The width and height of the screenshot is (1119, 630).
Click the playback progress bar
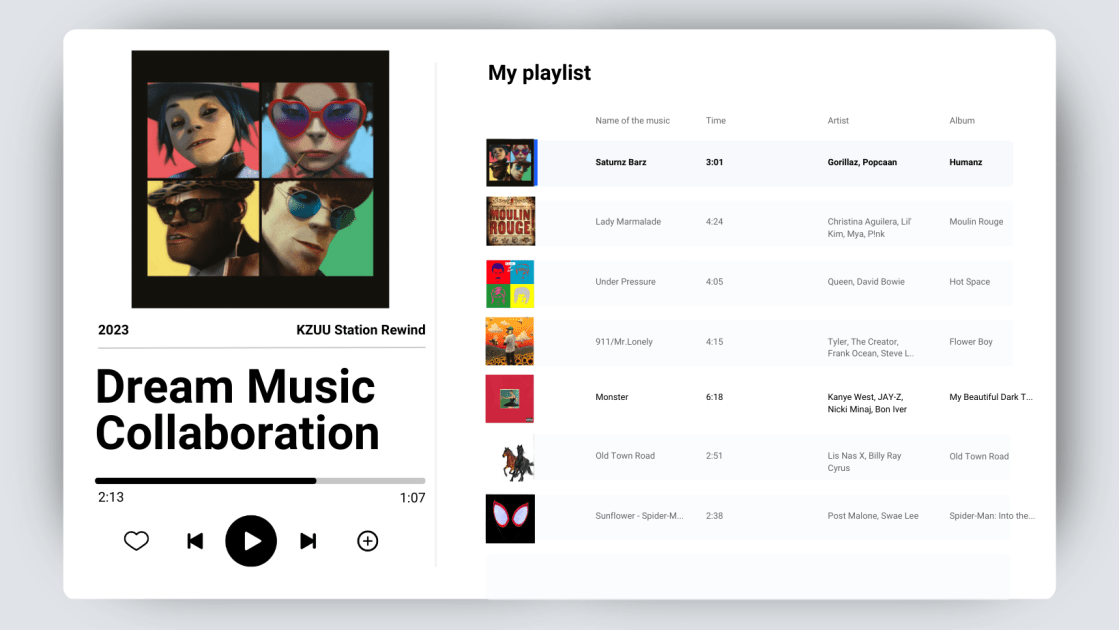pyautogui.click(x=260, y=481)
